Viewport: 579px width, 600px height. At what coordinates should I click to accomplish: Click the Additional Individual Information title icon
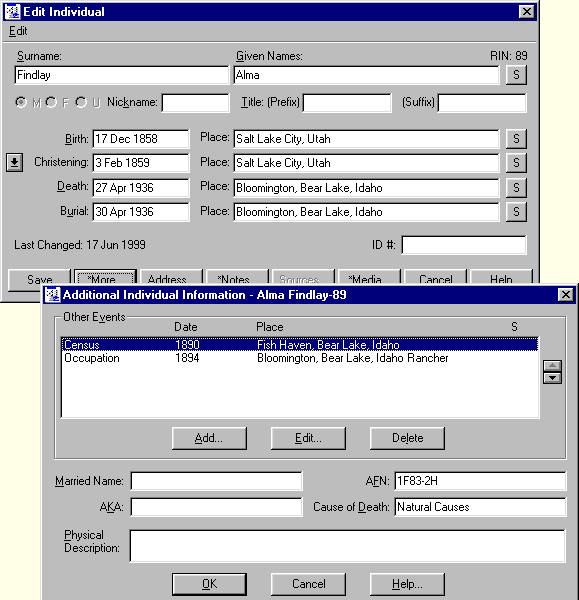click(52, 295)
